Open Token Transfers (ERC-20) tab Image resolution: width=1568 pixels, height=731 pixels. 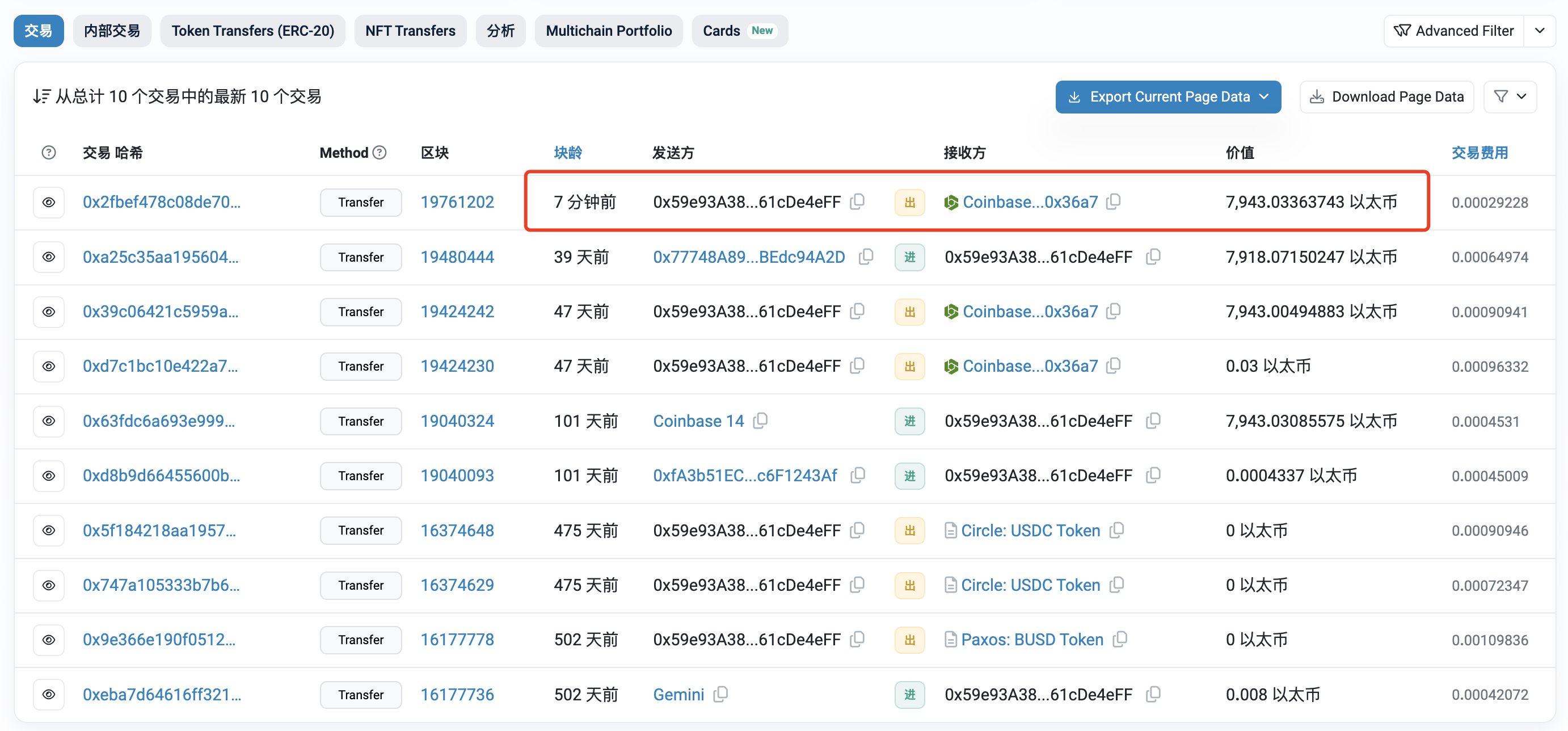click(x=252, y=31)
